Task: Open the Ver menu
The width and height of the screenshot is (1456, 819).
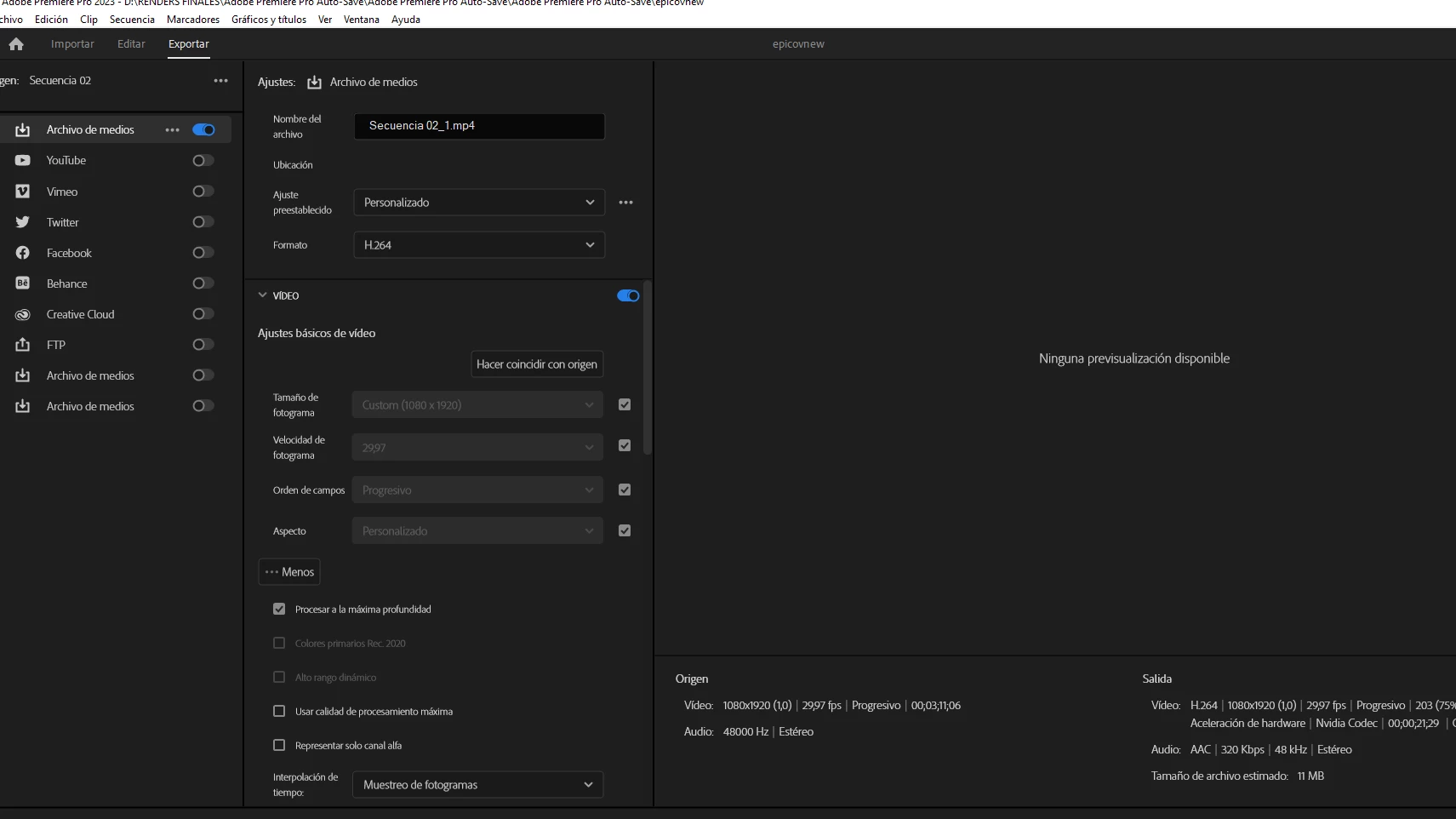Action: tap(325, 20)
